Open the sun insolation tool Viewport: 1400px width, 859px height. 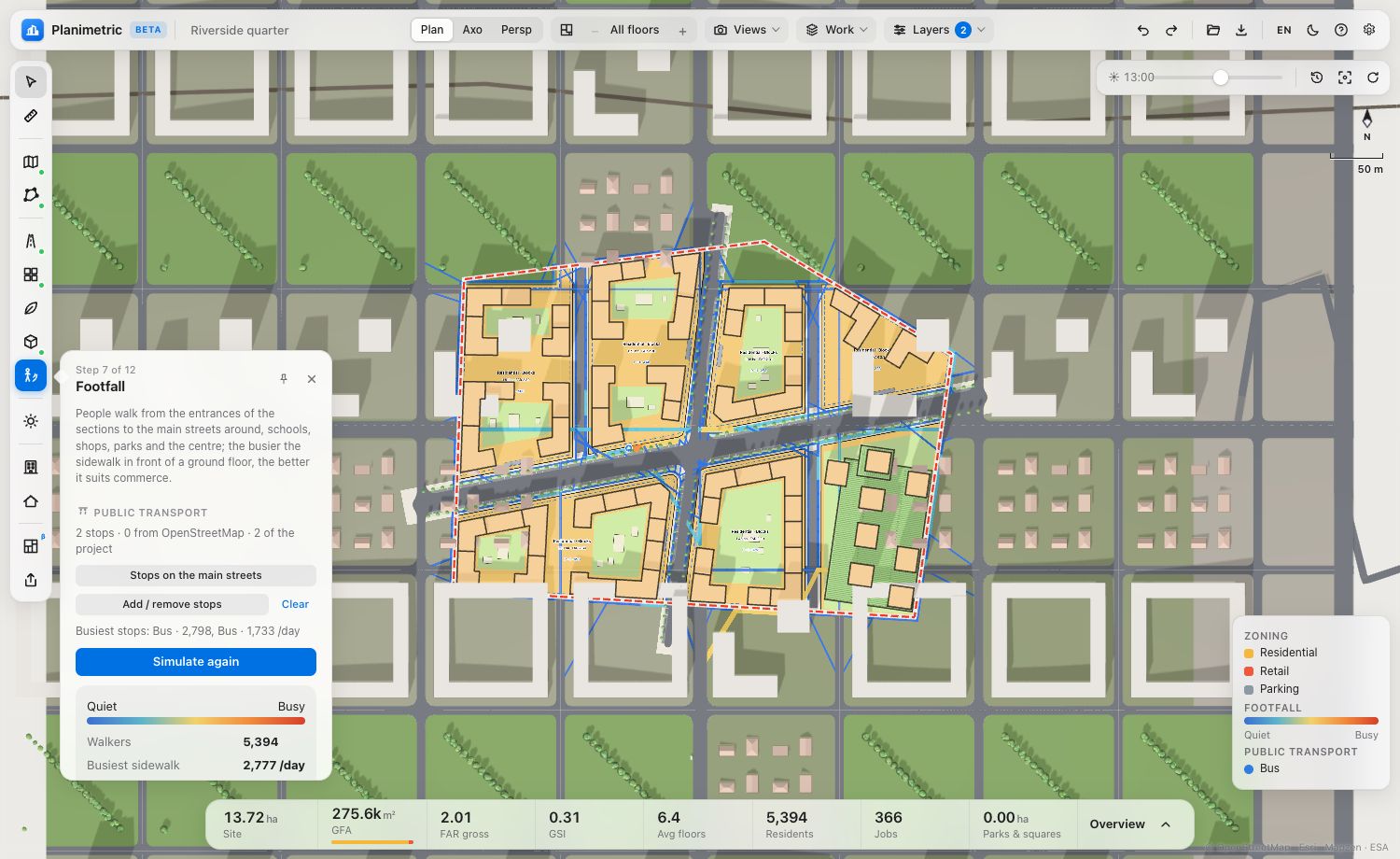click(31, 421)
